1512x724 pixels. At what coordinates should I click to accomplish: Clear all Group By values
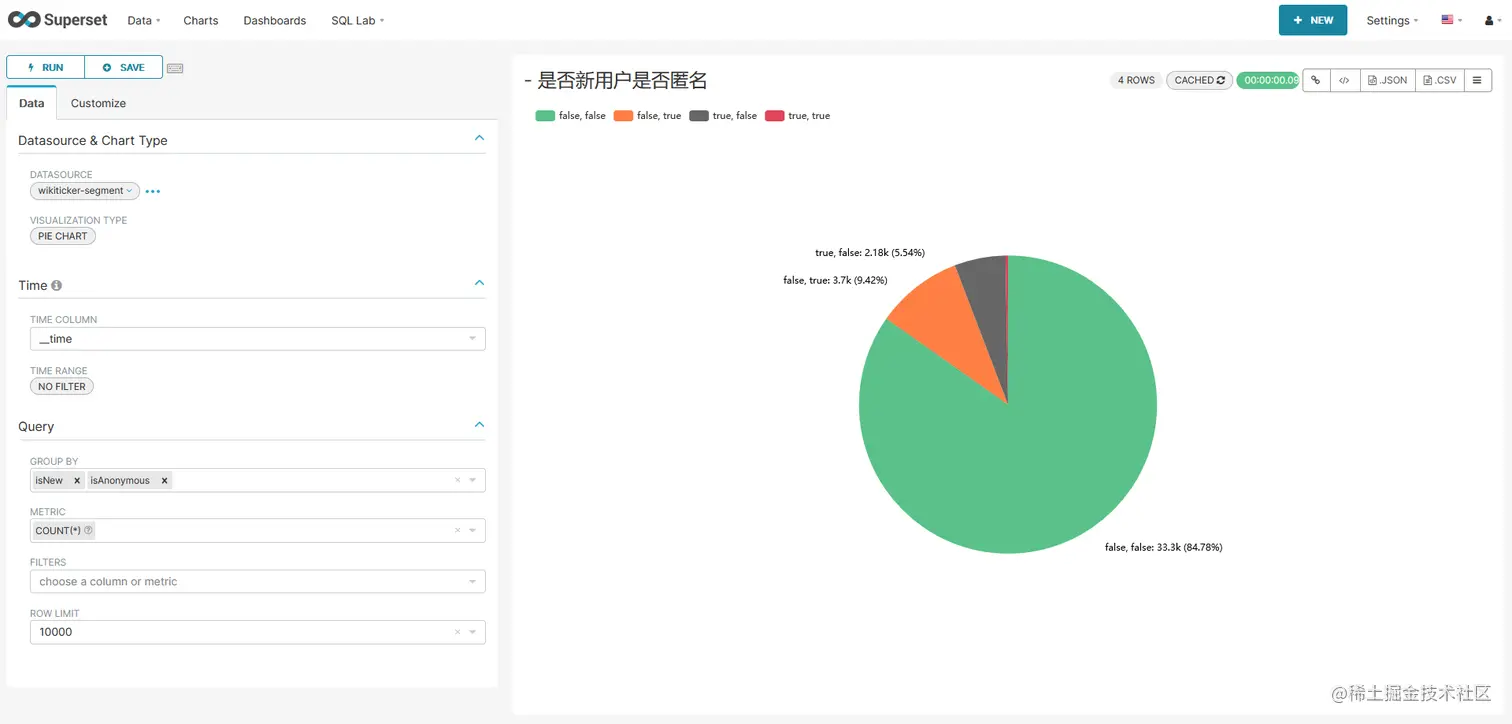[x=458, y=481]
